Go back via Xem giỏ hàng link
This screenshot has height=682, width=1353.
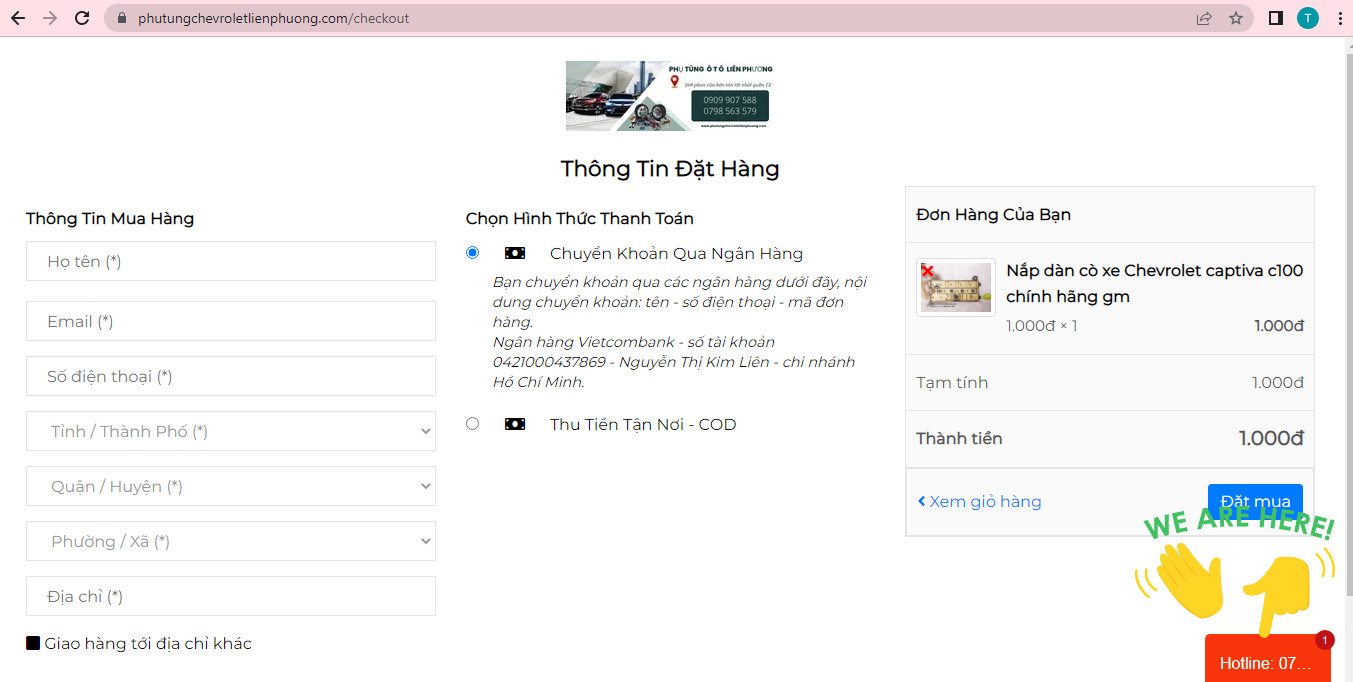(x=979, y=501)
